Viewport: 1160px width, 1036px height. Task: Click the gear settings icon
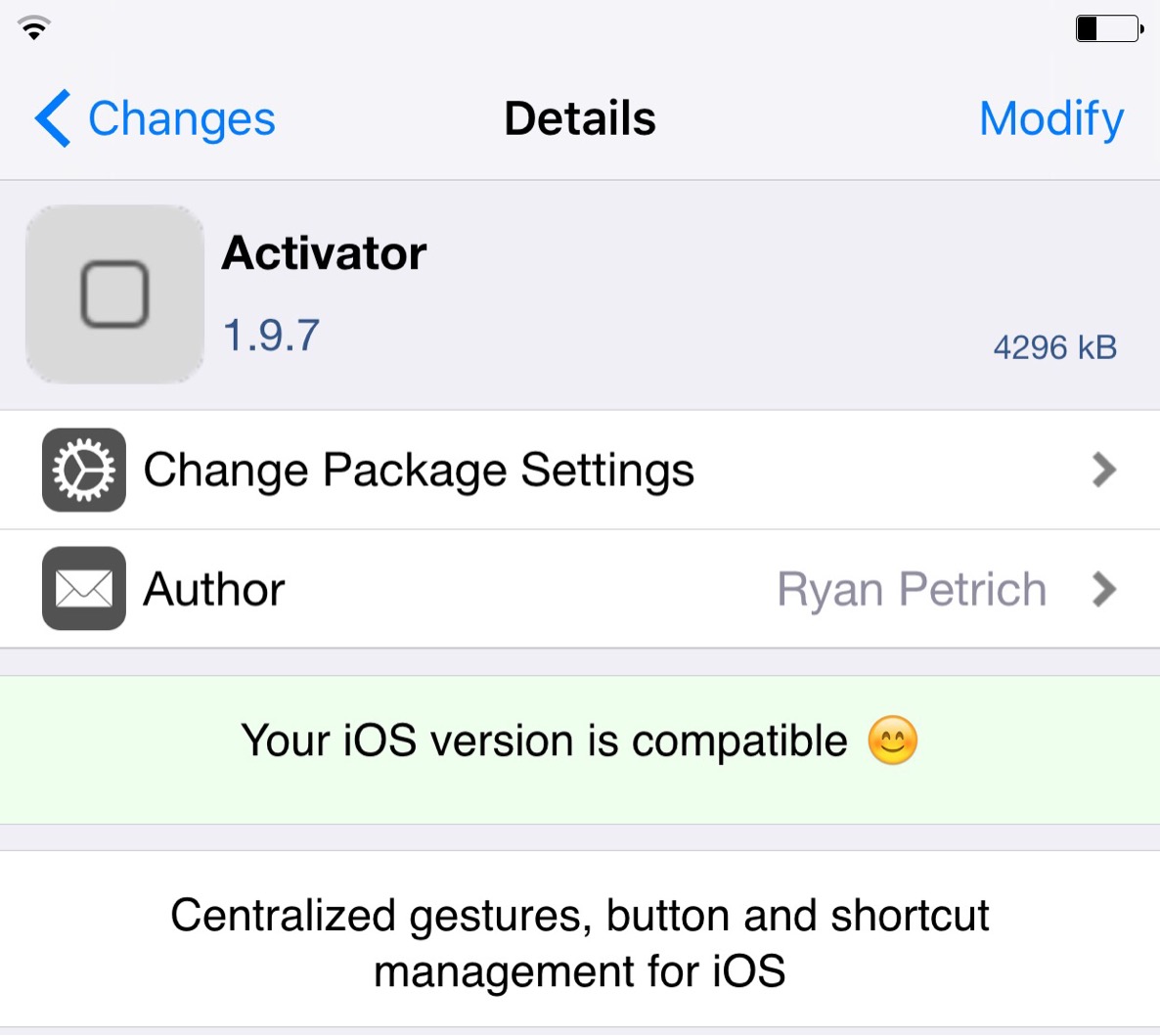pos(83,470)
